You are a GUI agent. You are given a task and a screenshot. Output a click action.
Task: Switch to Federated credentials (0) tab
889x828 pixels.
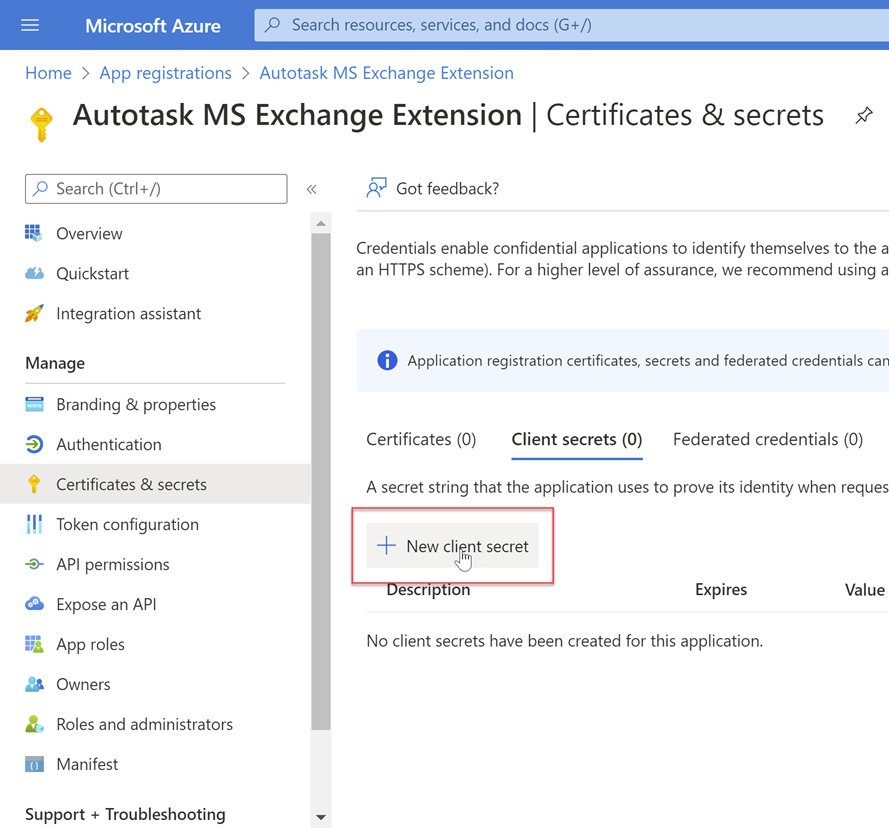click(x=767, y=439)
